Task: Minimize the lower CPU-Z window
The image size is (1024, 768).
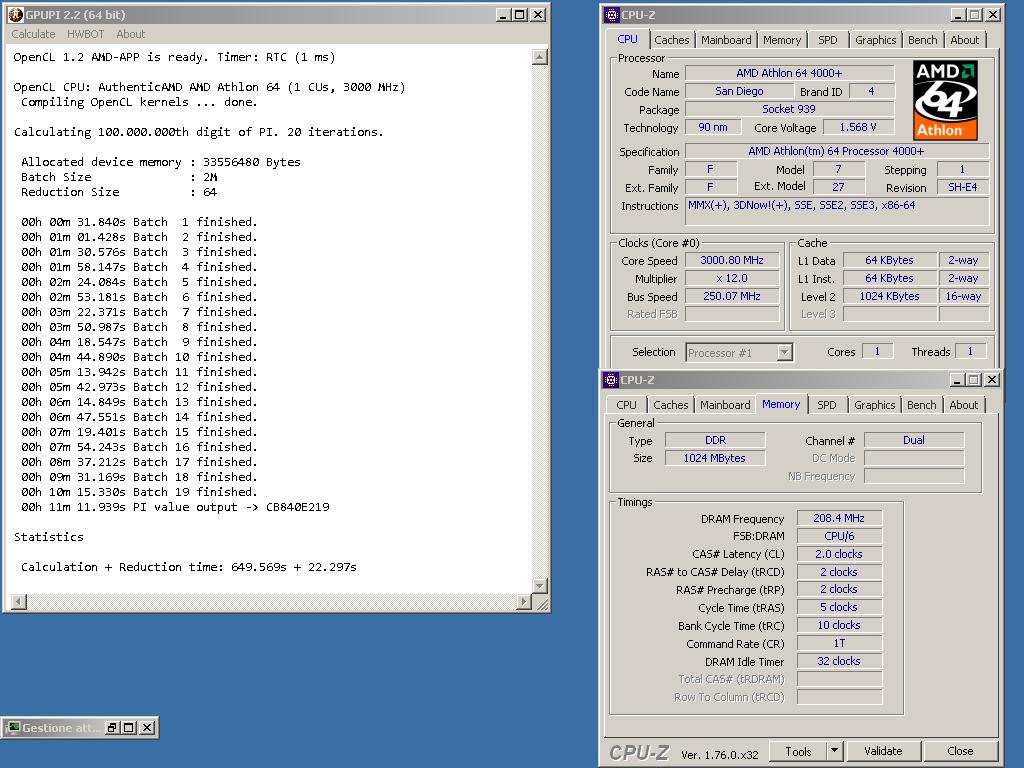Action: coord(958,379)
